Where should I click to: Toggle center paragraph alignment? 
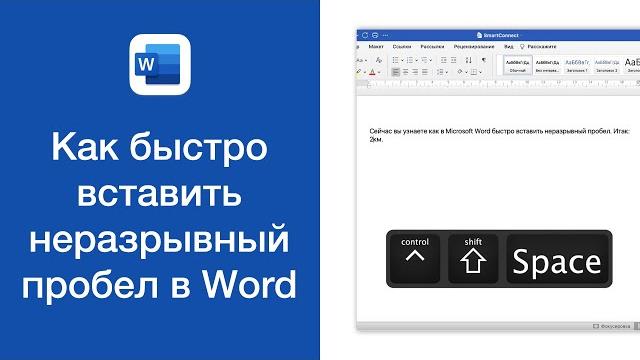405,72
